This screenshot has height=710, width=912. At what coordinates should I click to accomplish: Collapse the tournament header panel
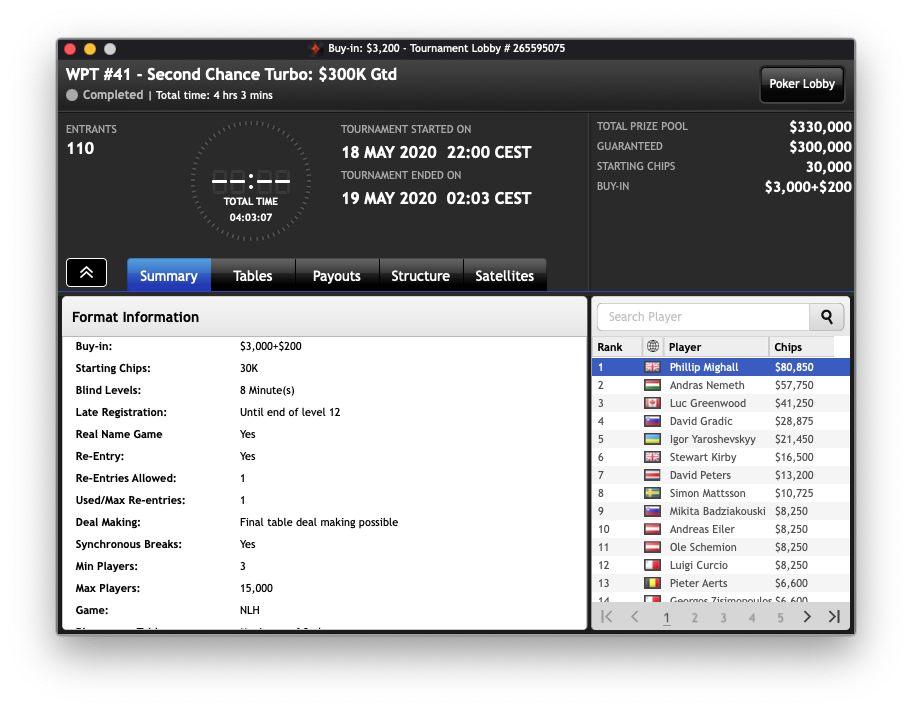click(86, 273)
